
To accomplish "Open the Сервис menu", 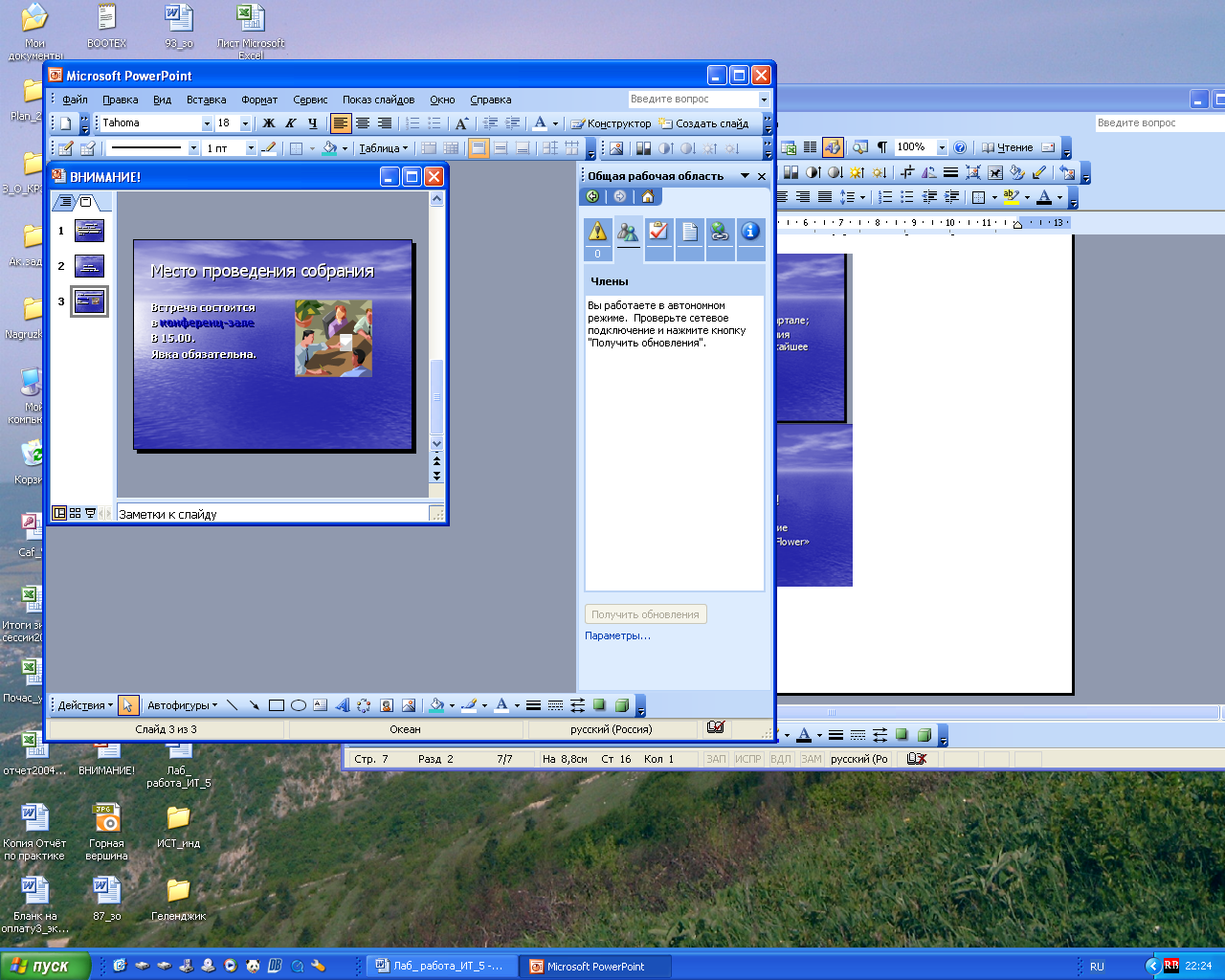I will coord(310,100).
